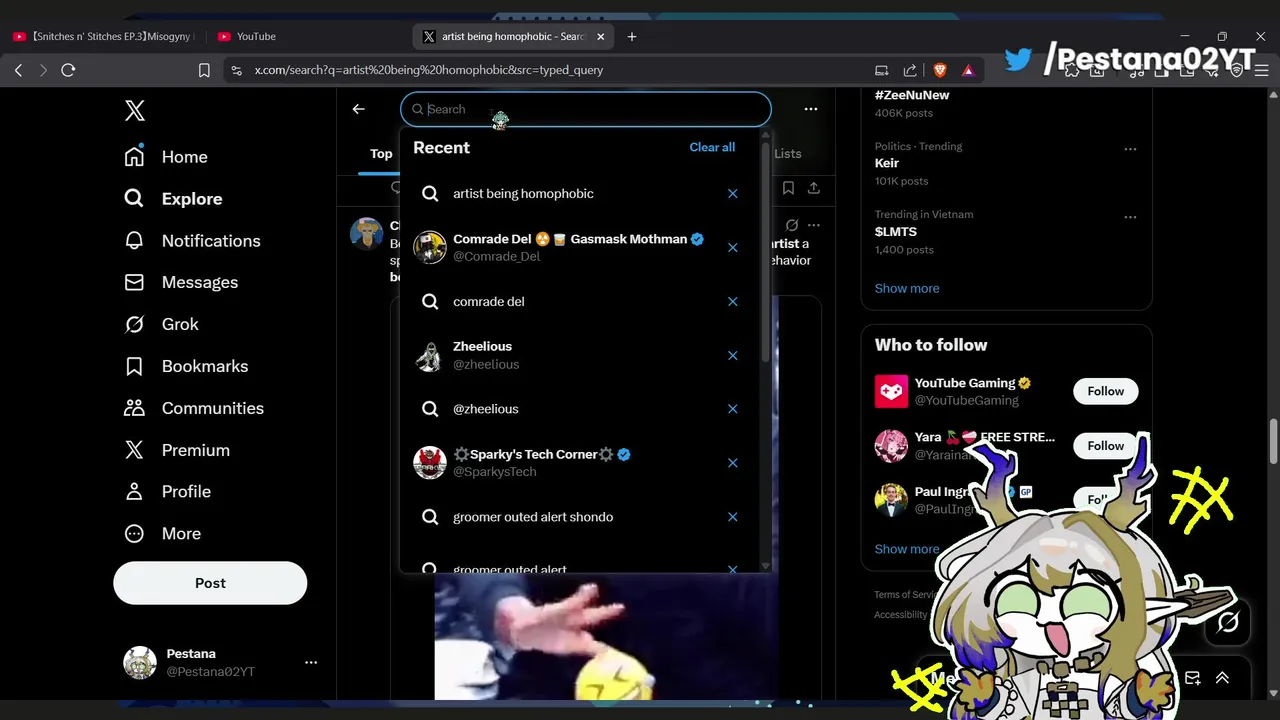This screenshot has width=1280, height=720.
Task: Open YouTube Gaming profile
Action: click(x=965, y=383)
